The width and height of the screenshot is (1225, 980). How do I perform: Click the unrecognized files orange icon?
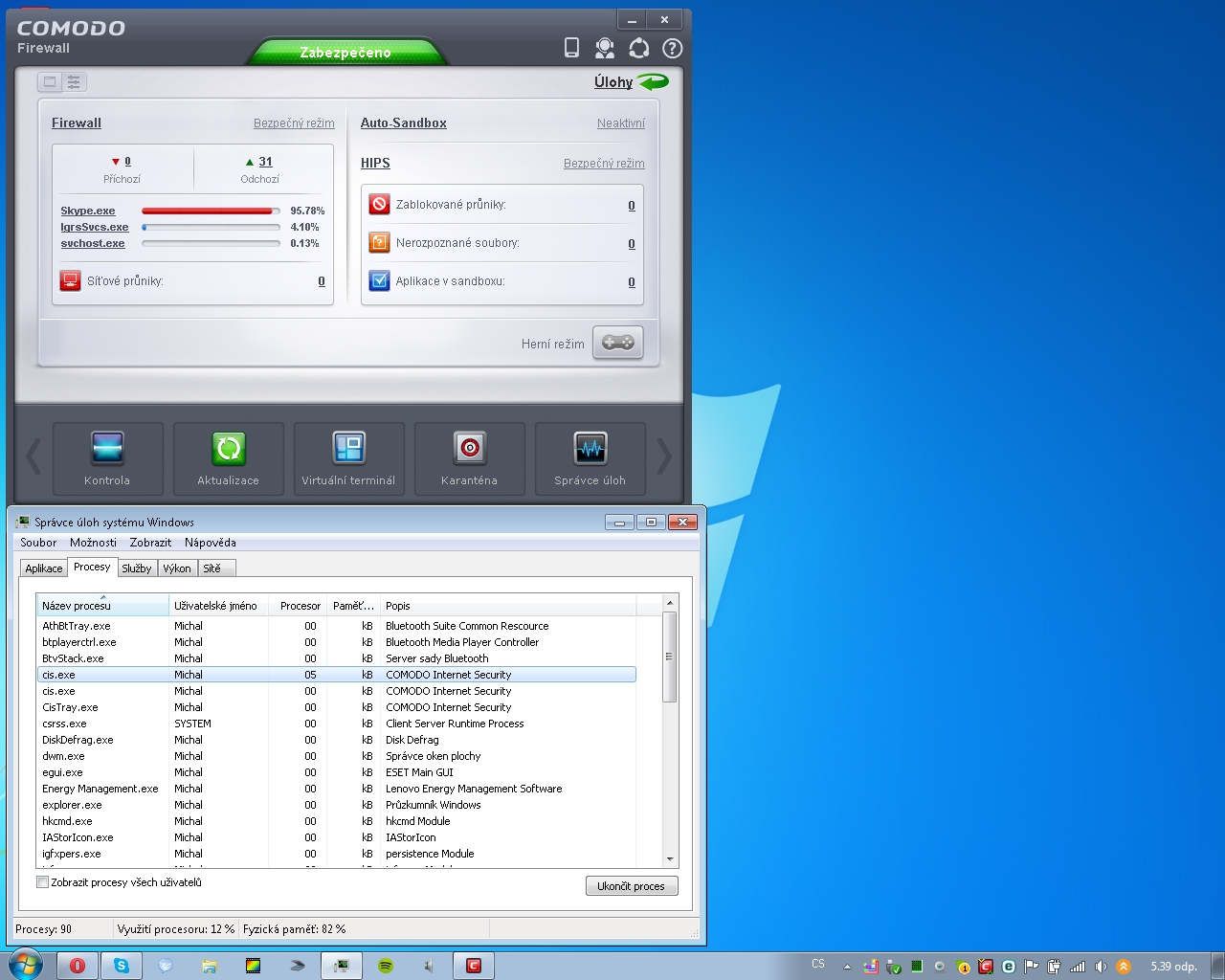(380, 242)
